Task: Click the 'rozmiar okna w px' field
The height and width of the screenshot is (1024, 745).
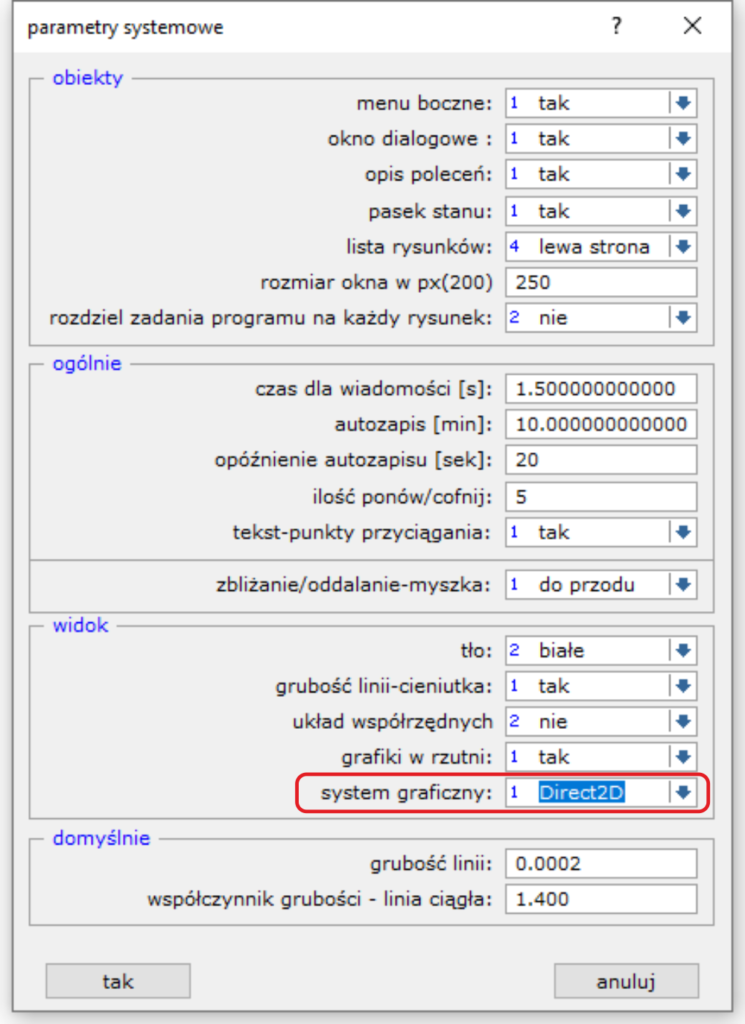Action: pos(601,282)
